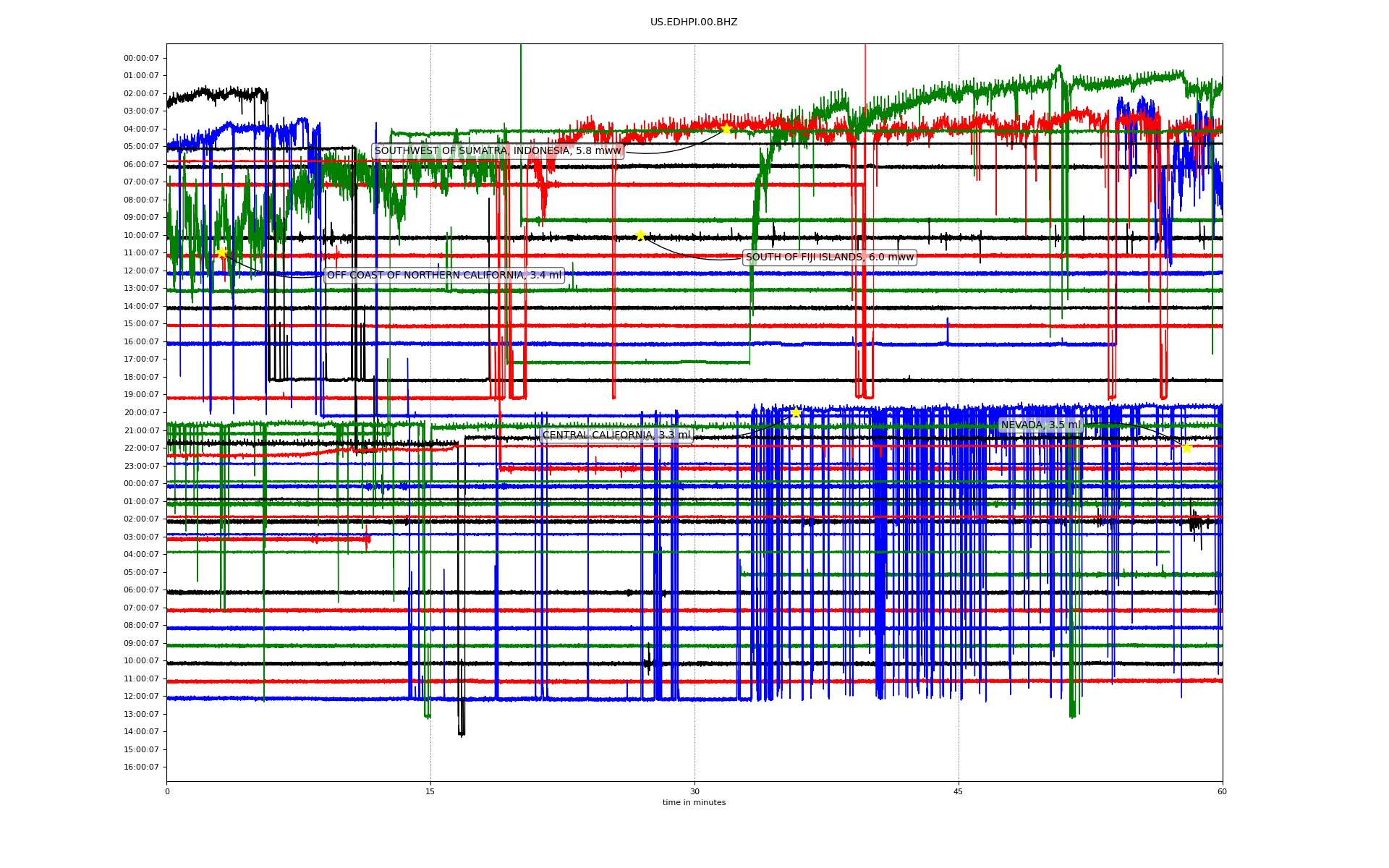
Task: Click the South of Fiji Islands star marker
Action: pyautogui.click(x=640, y=235)
